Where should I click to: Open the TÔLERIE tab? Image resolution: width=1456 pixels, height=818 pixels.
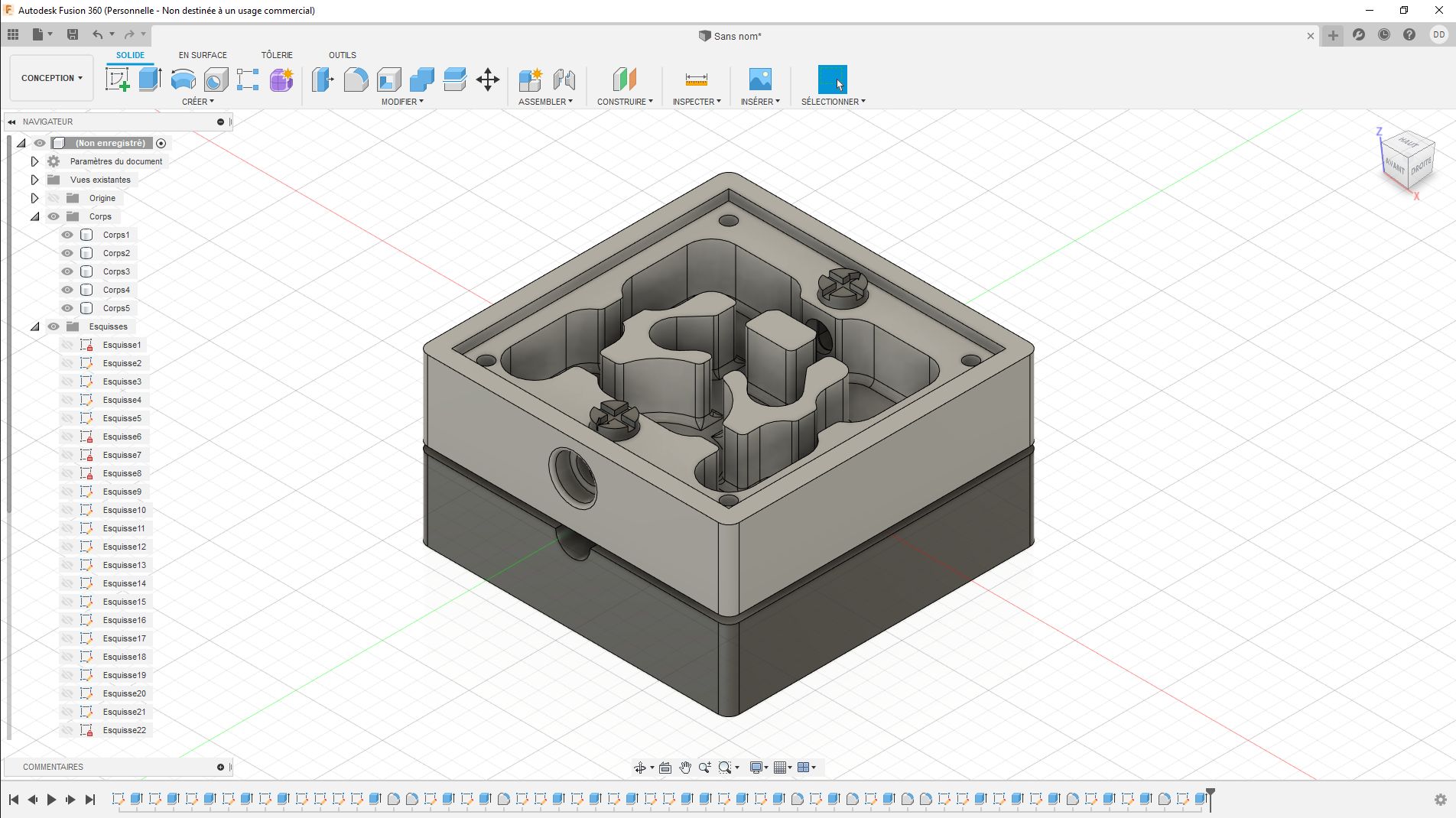[x=277, y=55]
